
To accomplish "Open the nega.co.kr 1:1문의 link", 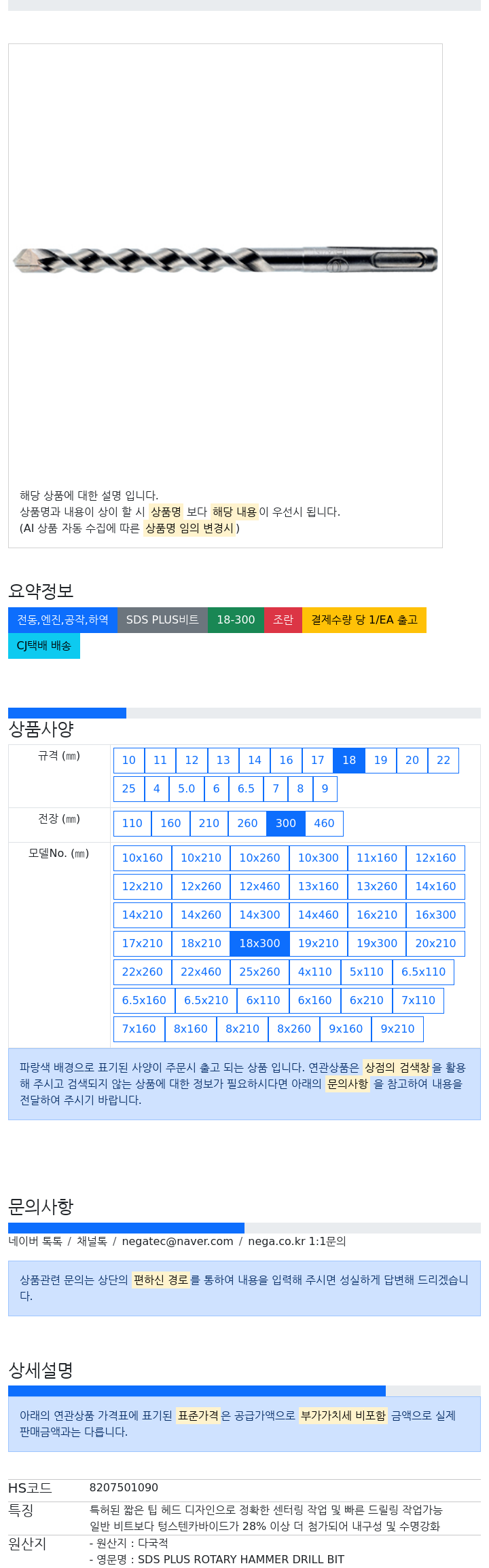I will (x=297, y=1242).
